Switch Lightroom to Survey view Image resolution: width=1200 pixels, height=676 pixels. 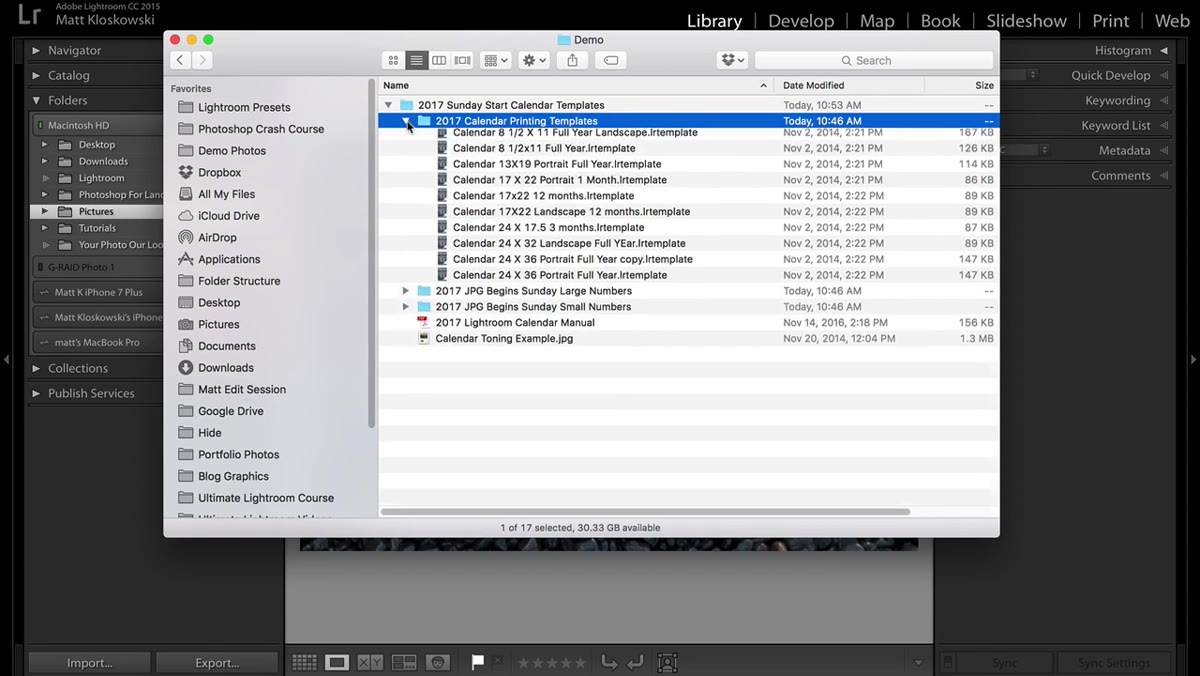click(404, 662)
